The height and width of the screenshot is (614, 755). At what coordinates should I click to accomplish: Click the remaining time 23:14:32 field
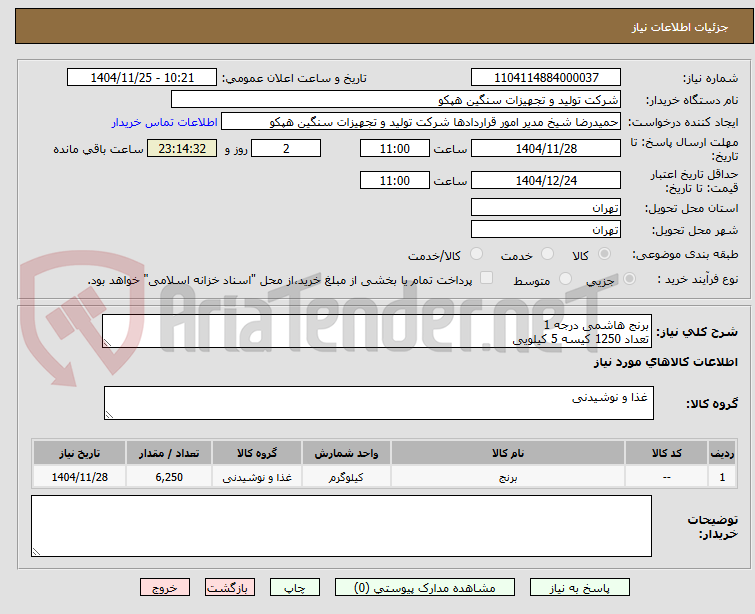click(182, 148)
